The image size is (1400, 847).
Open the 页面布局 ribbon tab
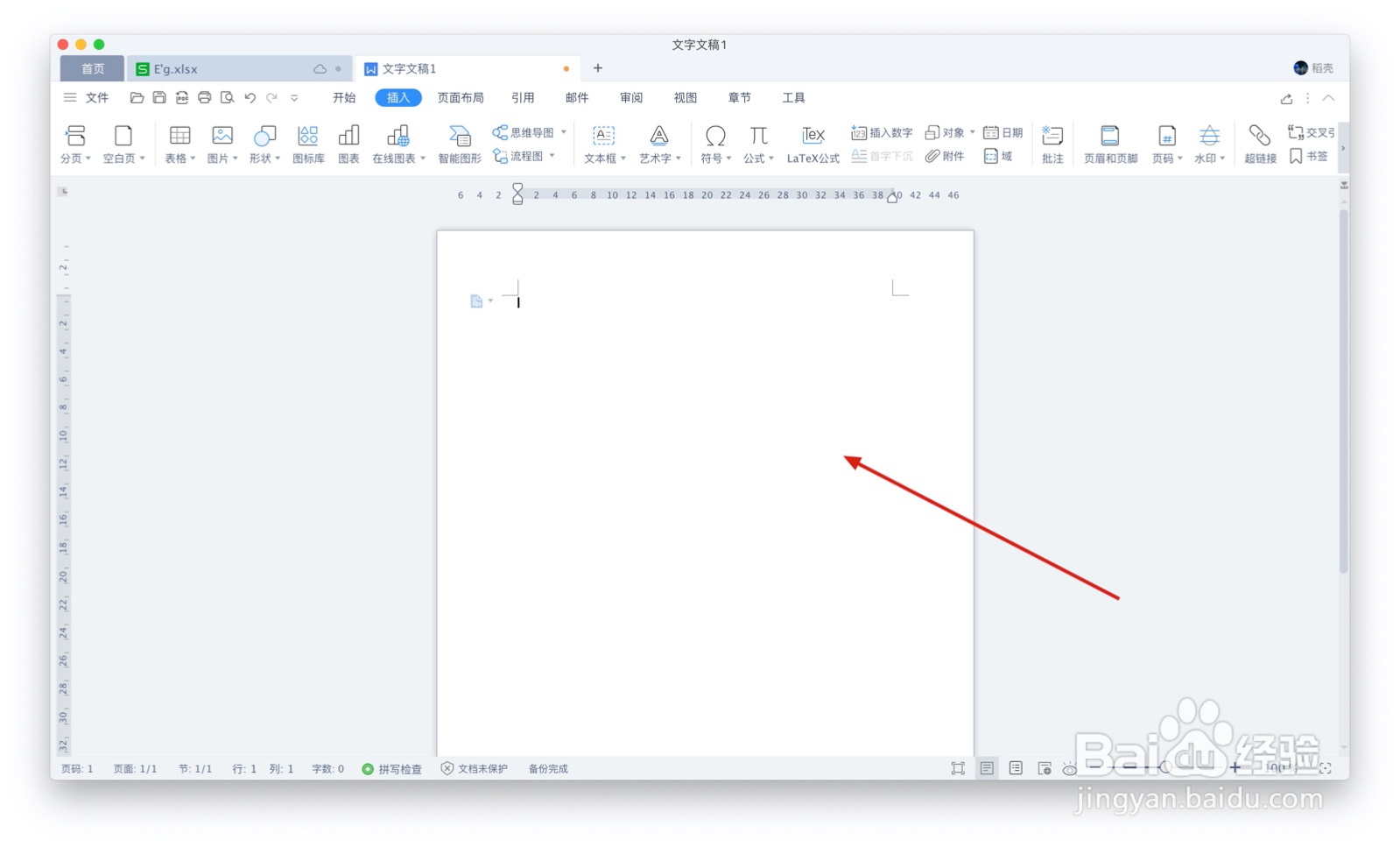(461, 97)
